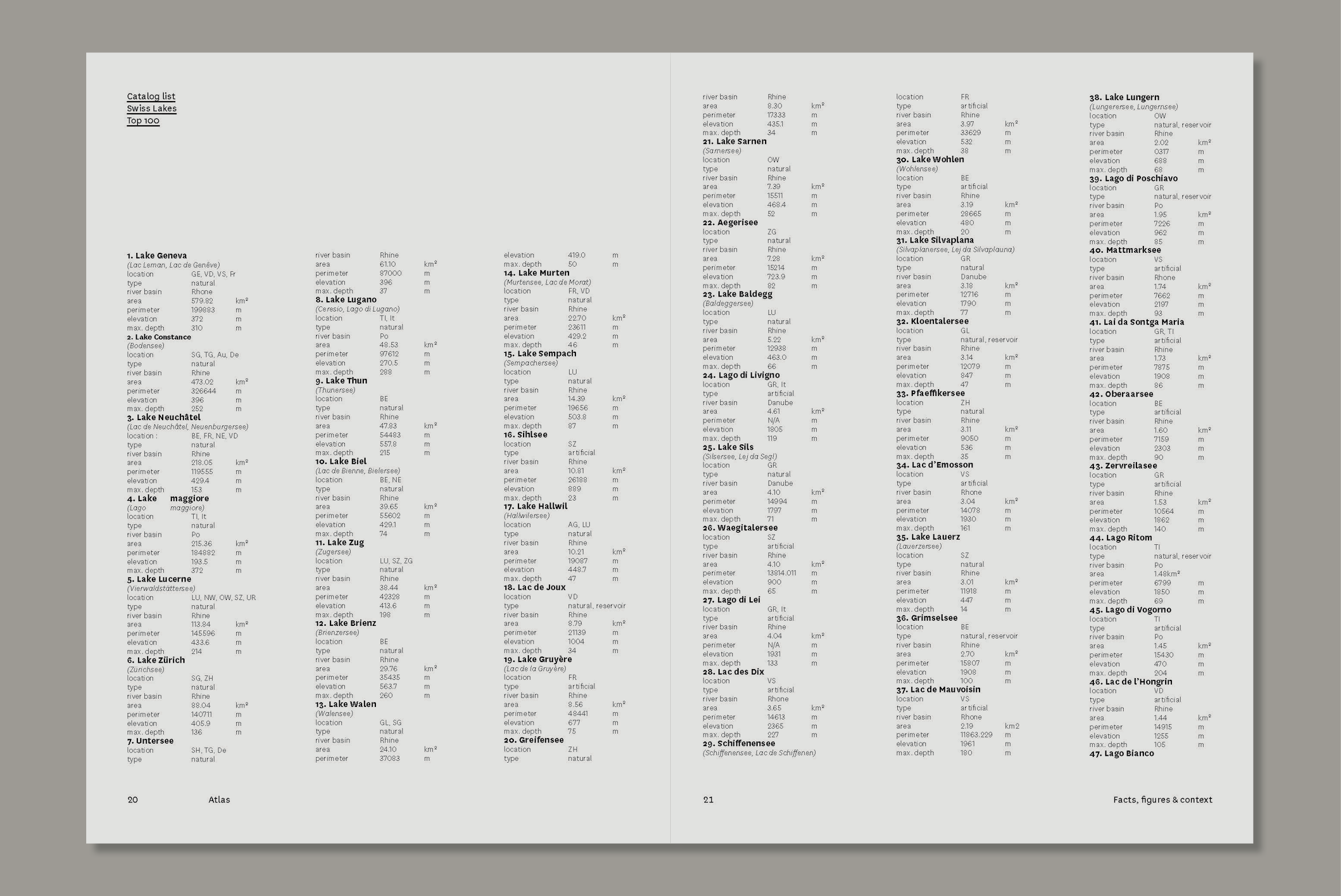This screenshot has height=896, width=1341.
Task: Select the "13. Lake Walen" entry title
Action: pyautogui.click(x=345, y=705)
